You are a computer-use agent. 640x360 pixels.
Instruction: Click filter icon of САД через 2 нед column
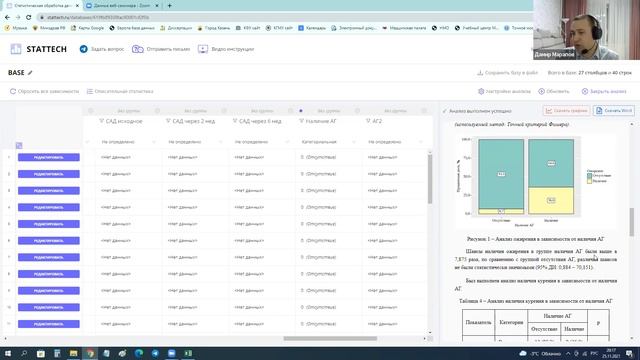[168, 121]
